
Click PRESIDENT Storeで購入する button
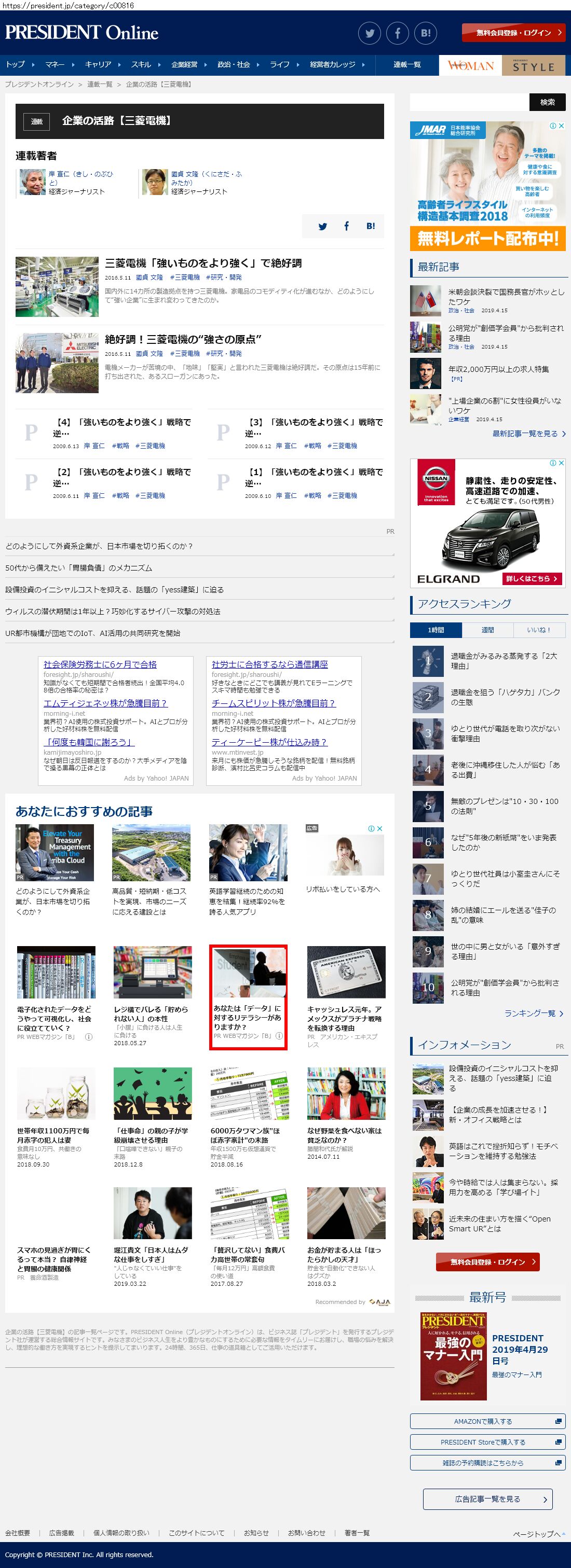click(x=487, y=1442)
